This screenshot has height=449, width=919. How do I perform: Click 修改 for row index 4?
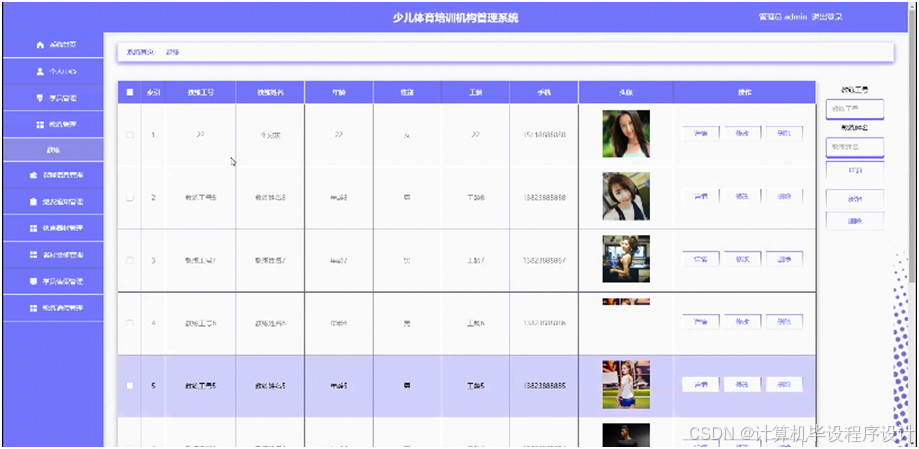pos(743,322)
